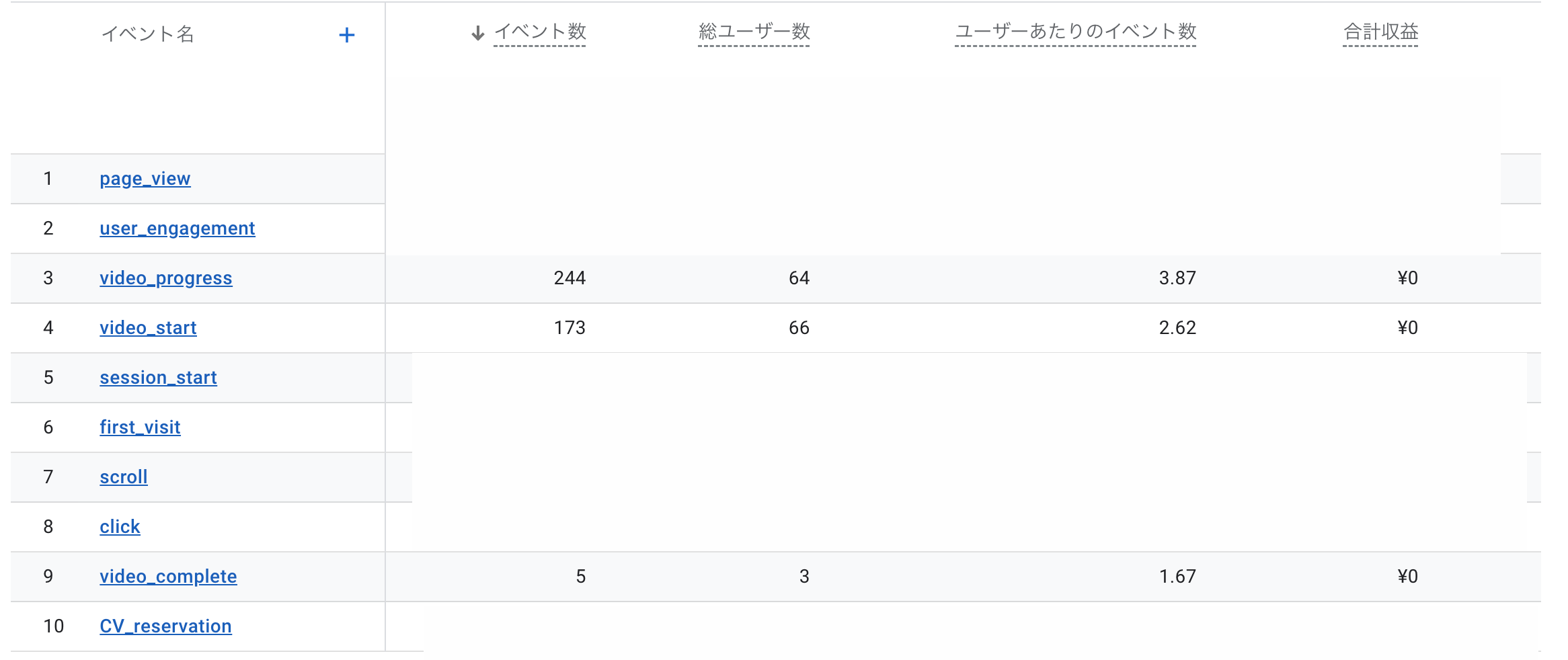This screenshot has height=660, width=1568.
Task: Open the video_start event link
Action: [x=148, y=328]
